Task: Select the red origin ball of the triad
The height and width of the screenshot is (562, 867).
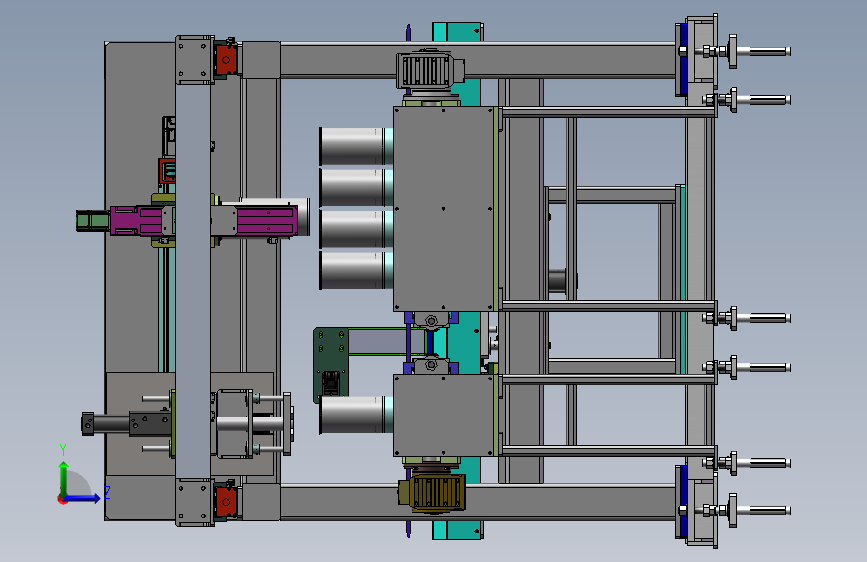Action: (61, 500)
